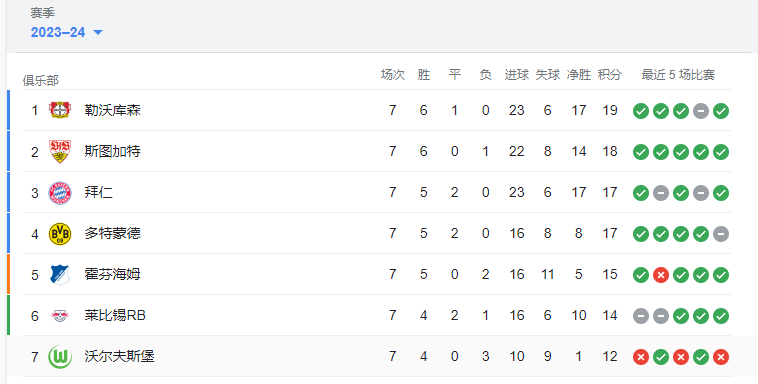Image resolution: width=758 pixels, height=384 pixels.
Task: Click the Bayern Munich club logo
Action: tap(60, 192)
